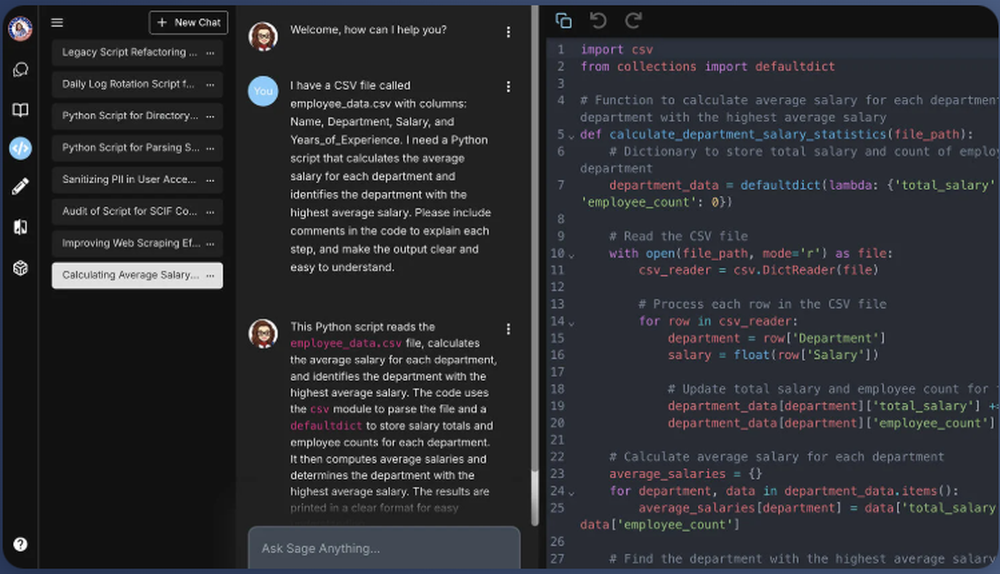
Task: Open Daily Log Rotation Script chat
Action: (137, 84)
